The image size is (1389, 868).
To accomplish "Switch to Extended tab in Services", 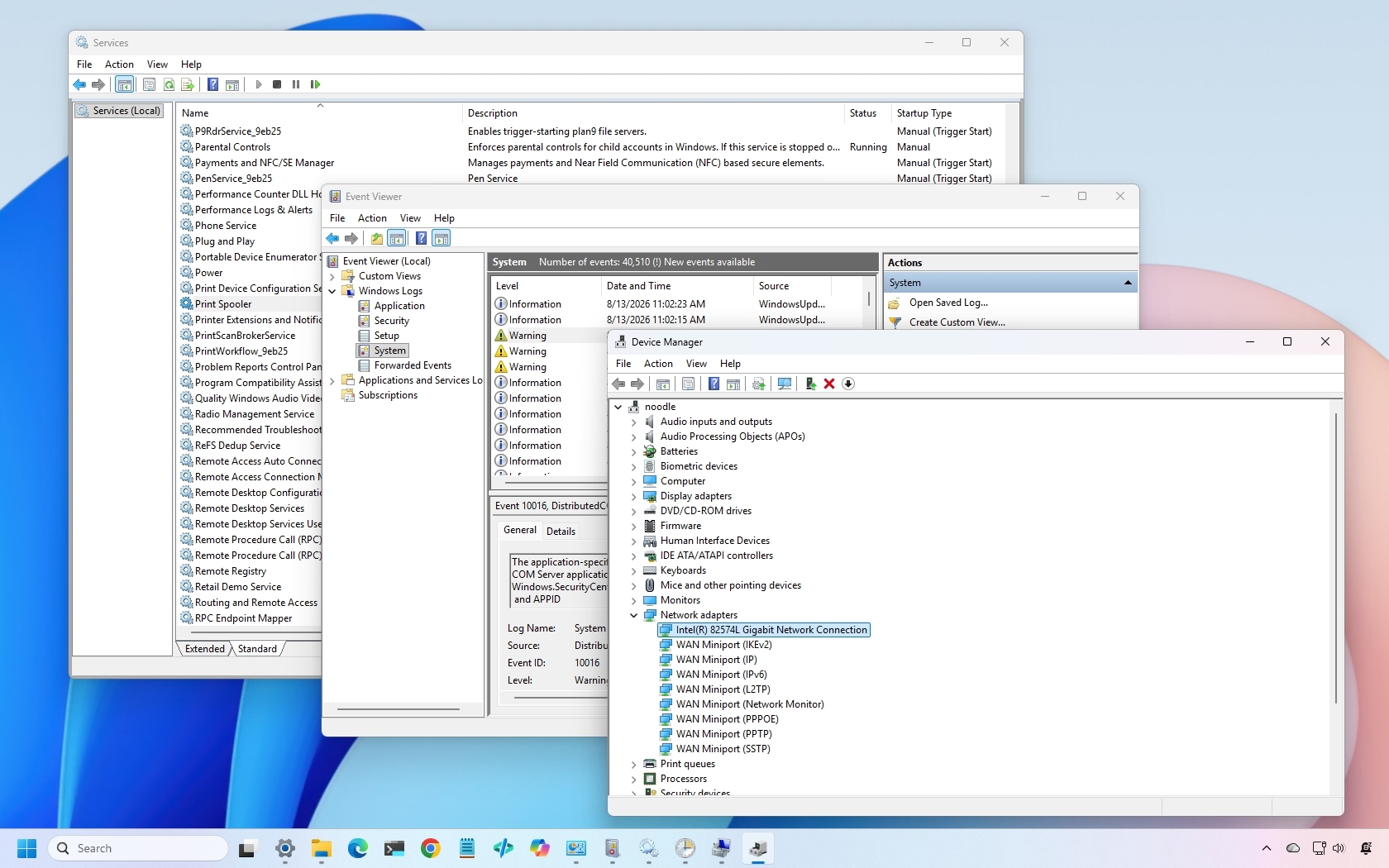I will (x=205, y=649).
